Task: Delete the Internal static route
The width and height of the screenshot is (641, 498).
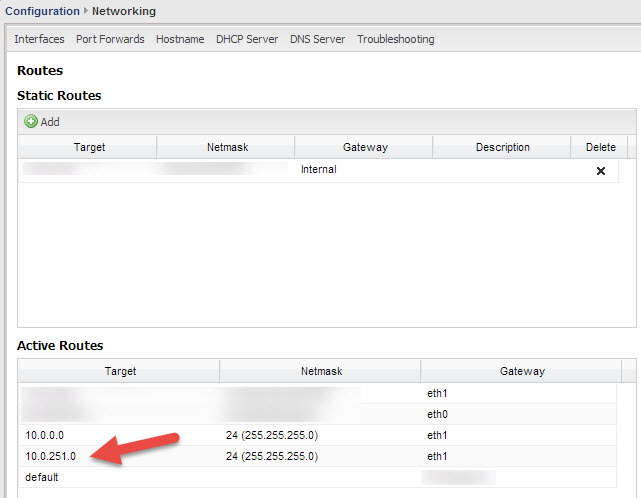Action: pyautogui.click(x=601, y=171)
